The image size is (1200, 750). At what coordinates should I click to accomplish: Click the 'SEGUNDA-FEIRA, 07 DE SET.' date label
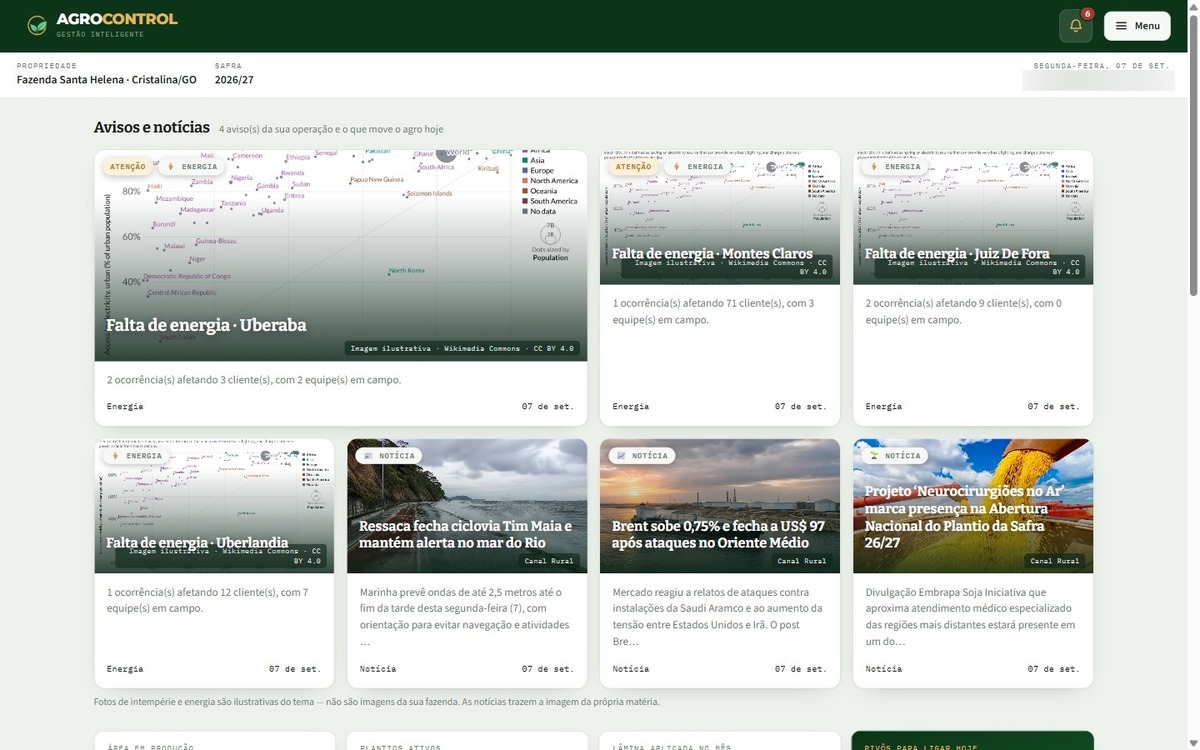(1101, 66)
